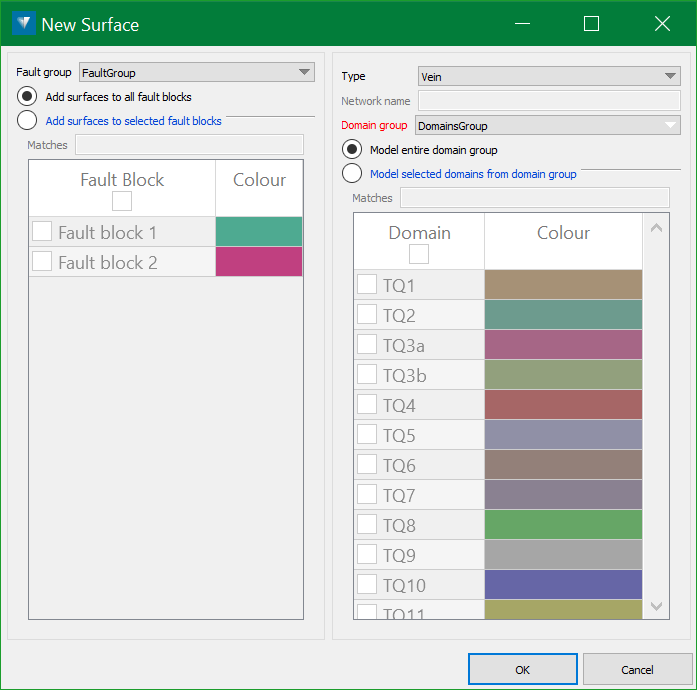This screenshot has width=697, height=690.
Task: Check the TQ3a domain checkbox
Action: tap(367, 345)
